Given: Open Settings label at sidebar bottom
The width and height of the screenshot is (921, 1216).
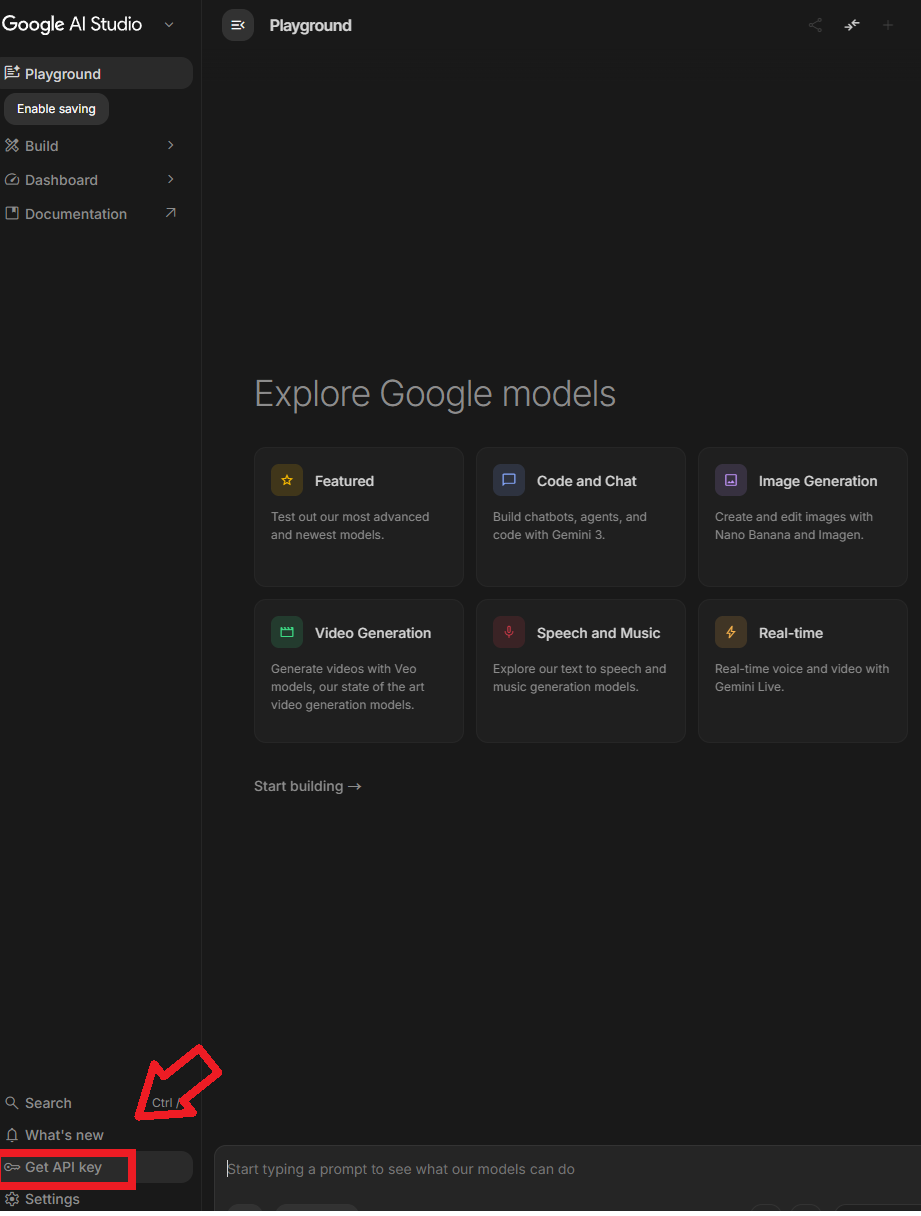Looking at the screenshot, I should (x=52, y=1199).
